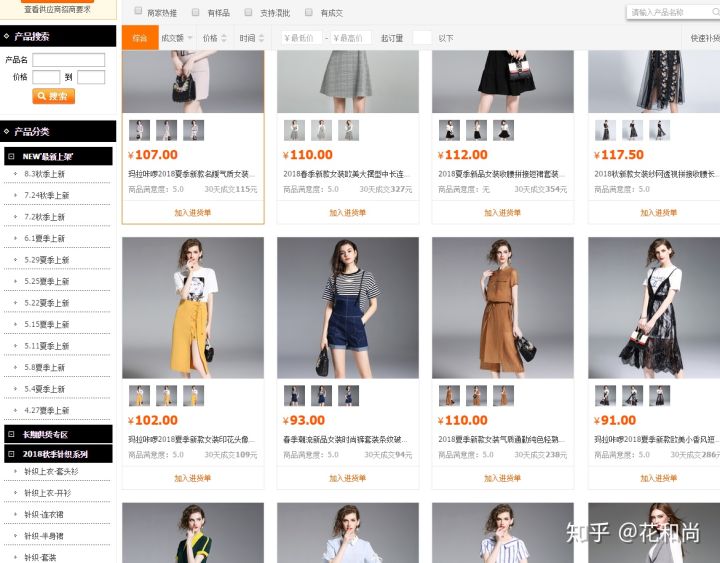
Task: Pick first variant thumbnail under ¥91.00 dress
Action: (x=605, y=395)
